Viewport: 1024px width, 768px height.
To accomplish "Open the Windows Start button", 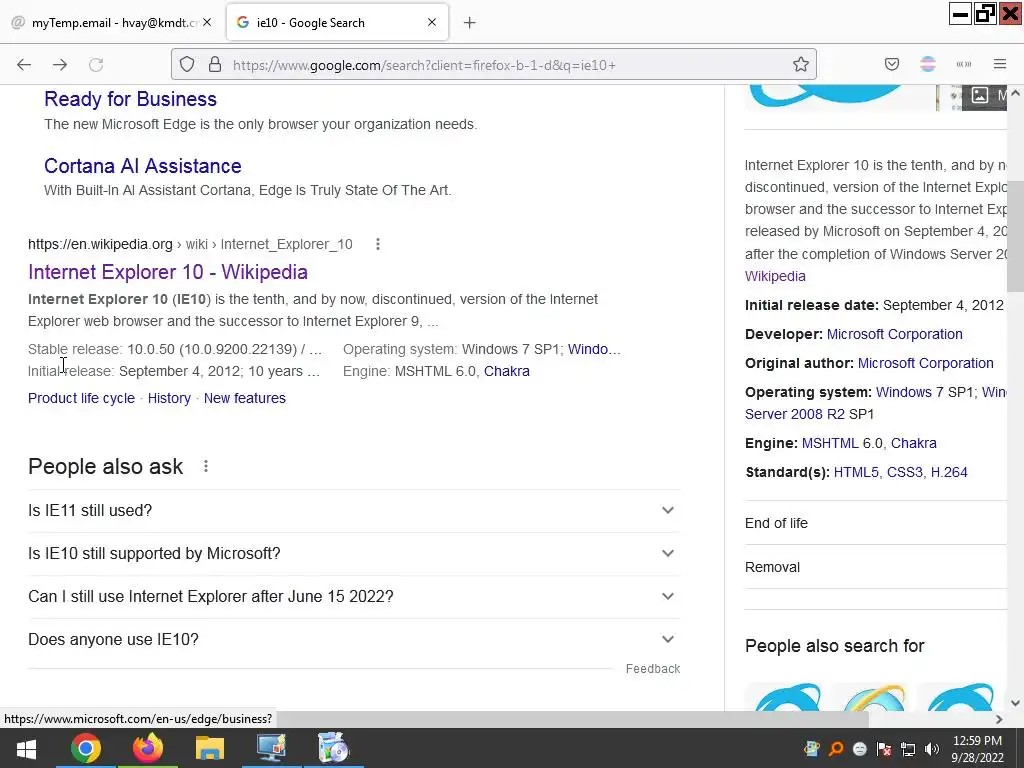I will pos(26,748).
